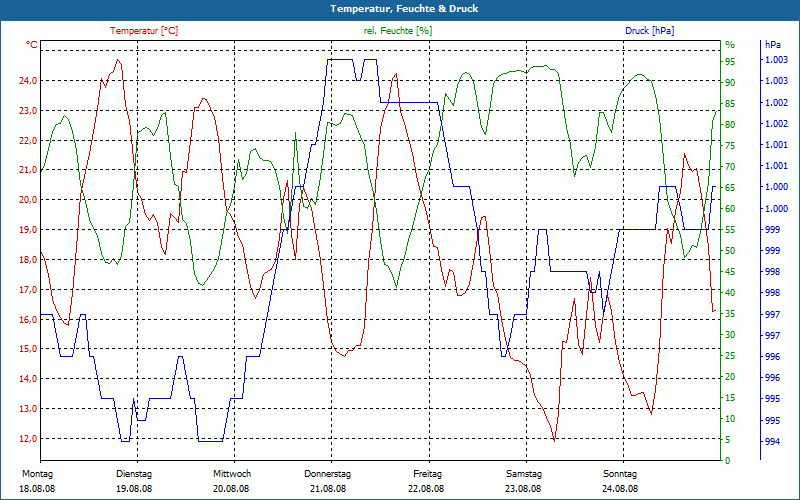
Task: Click the 45 humidity axis value
Action: pos(730,272)
